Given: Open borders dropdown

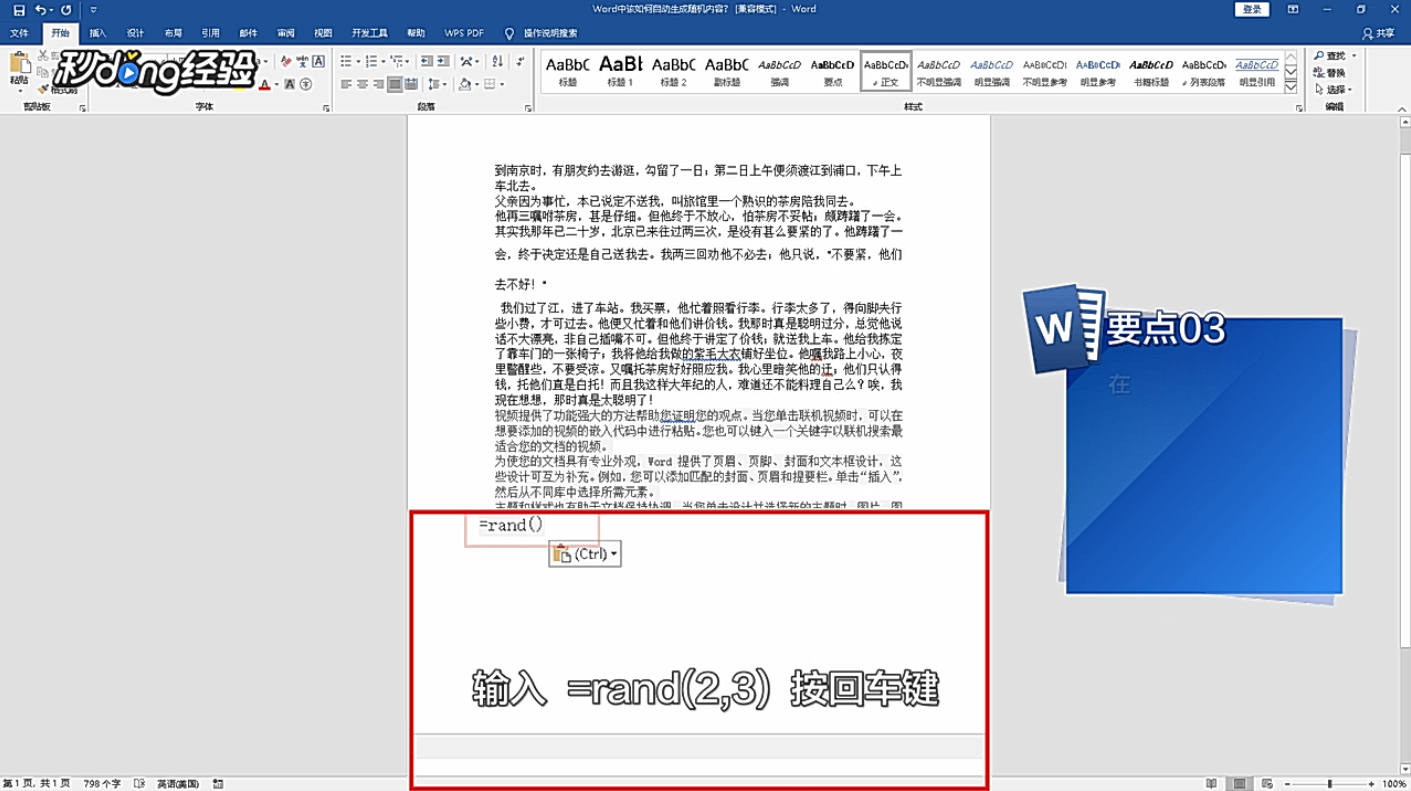Looking at the screenshot, I should 504,84.
